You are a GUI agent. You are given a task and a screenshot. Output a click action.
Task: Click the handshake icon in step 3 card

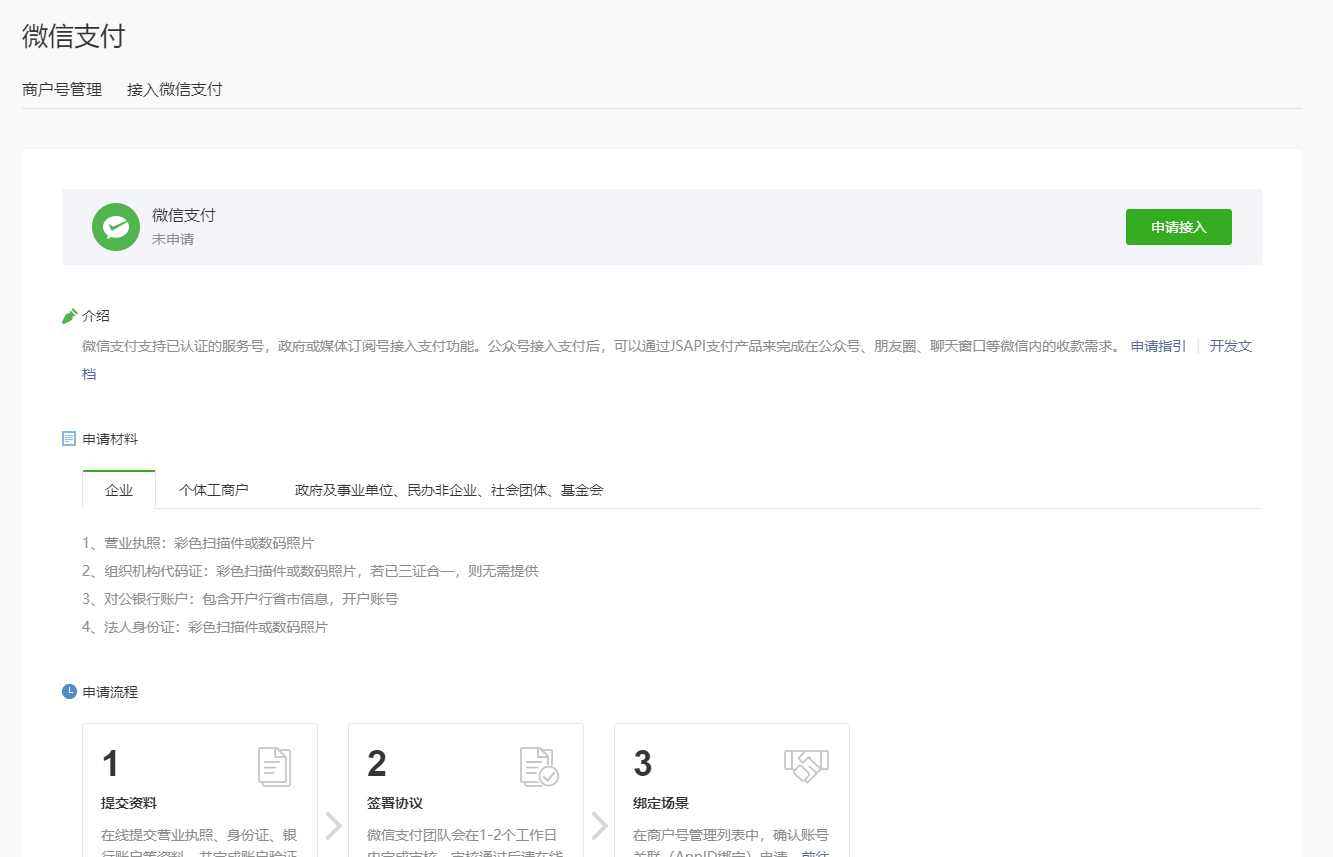pos(806,765)
